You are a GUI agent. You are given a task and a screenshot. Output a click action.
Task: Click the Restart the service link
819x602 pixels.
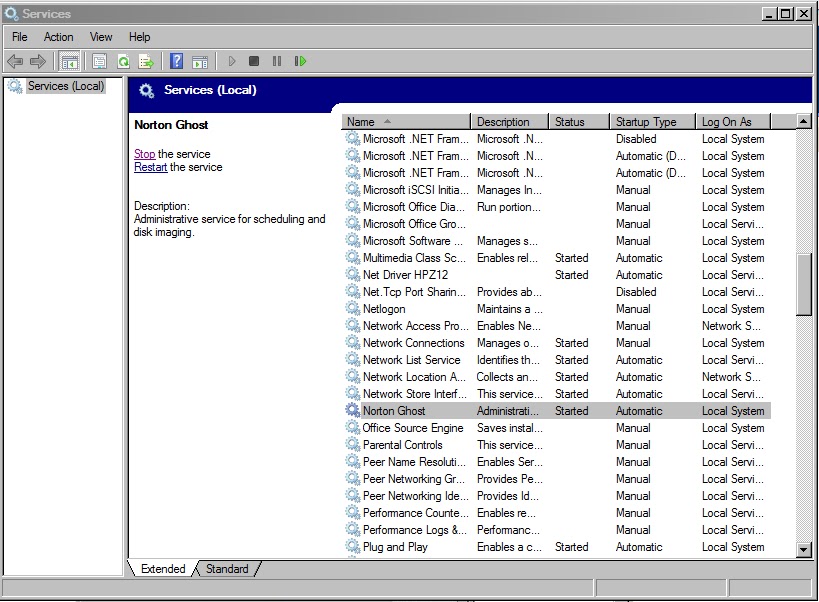point(150,167)
